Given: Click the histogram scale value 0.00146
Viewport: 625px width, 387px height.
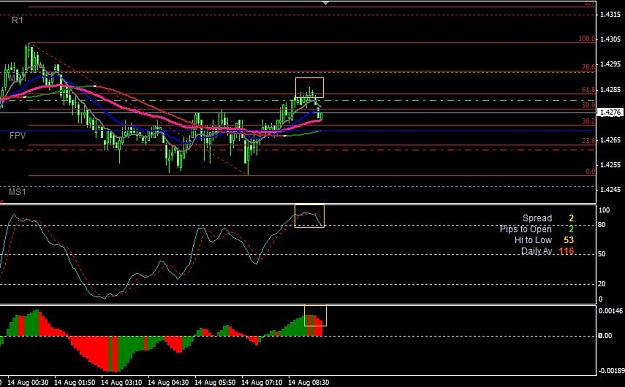Looking at the screenshot, I should point(611,311).
